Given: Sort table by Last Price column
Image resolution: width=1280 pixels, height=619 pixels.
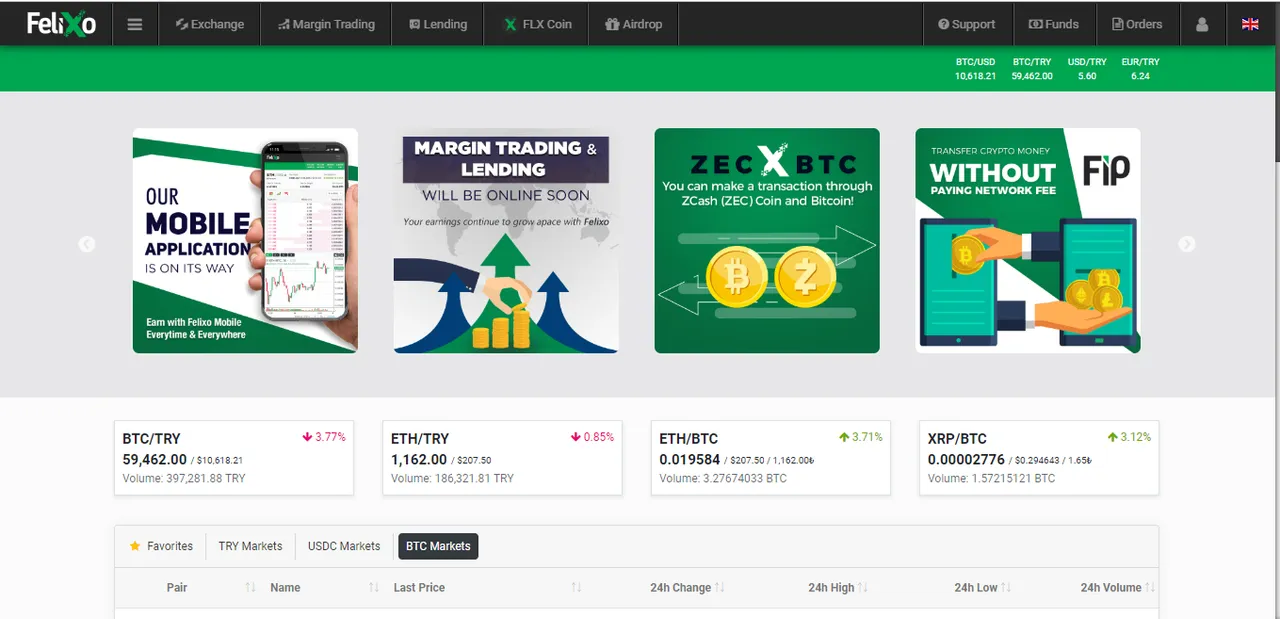Looking at the screenshot, I should pos(488,587).
